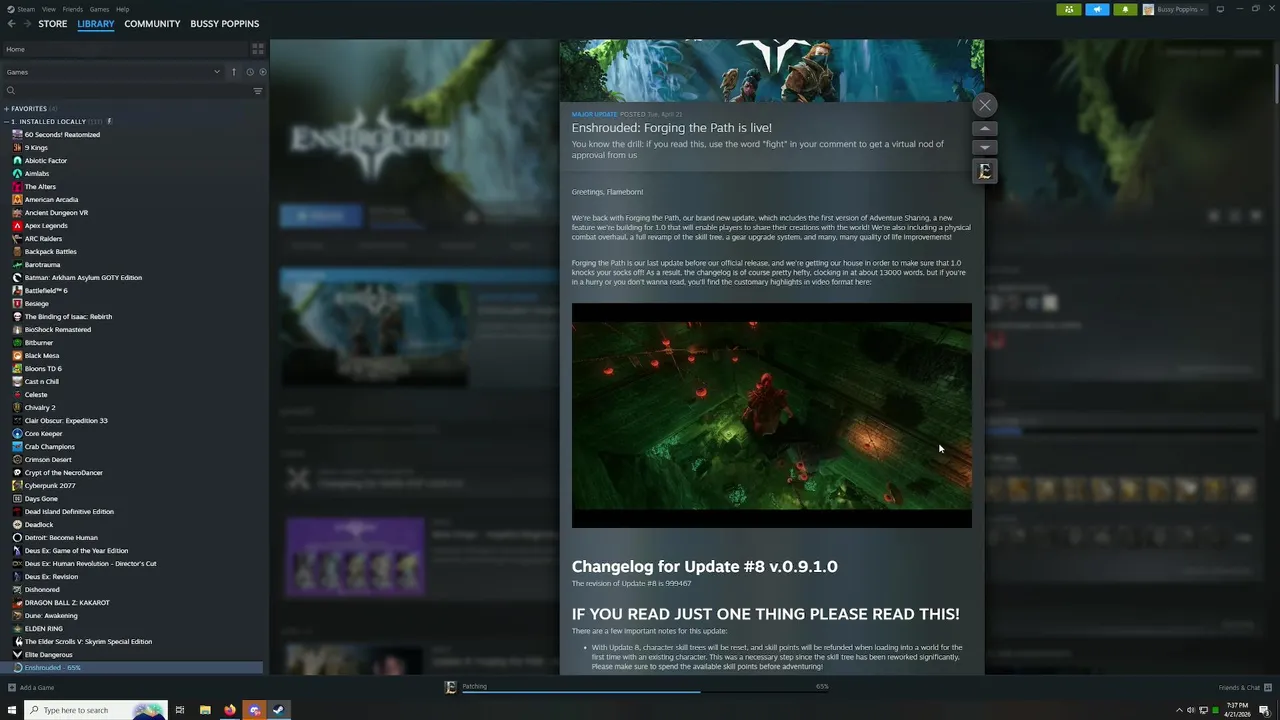Go to previous news post with up arrow
Viewport: 1280px width, 720px height.
[985, 129]
